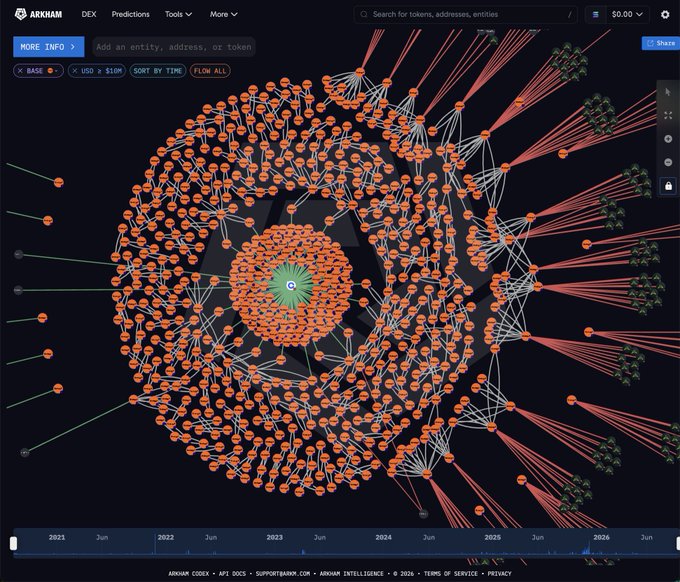Zoom in with the plus icon
The height and width of the screenshot is (582, 680).
coord(668,139)
